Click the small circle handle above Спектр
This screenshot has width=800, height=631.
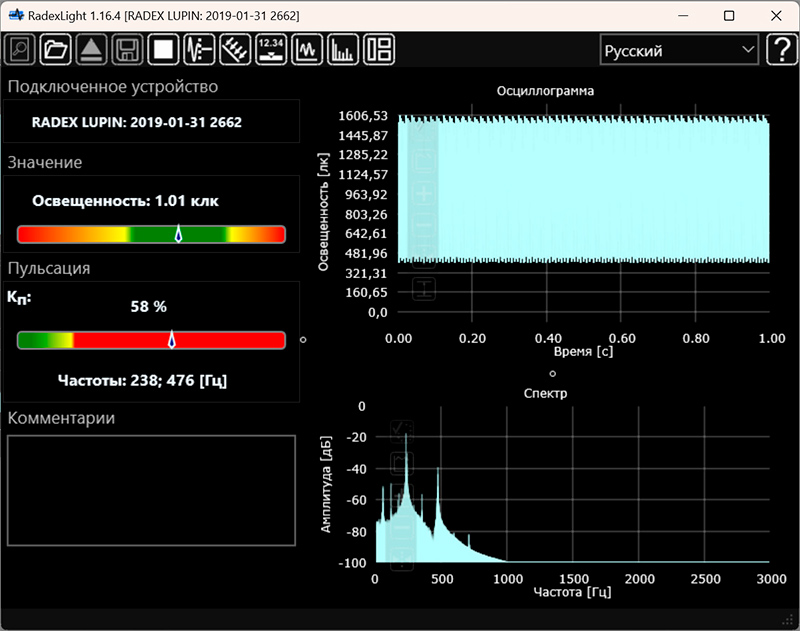(552, 373)
